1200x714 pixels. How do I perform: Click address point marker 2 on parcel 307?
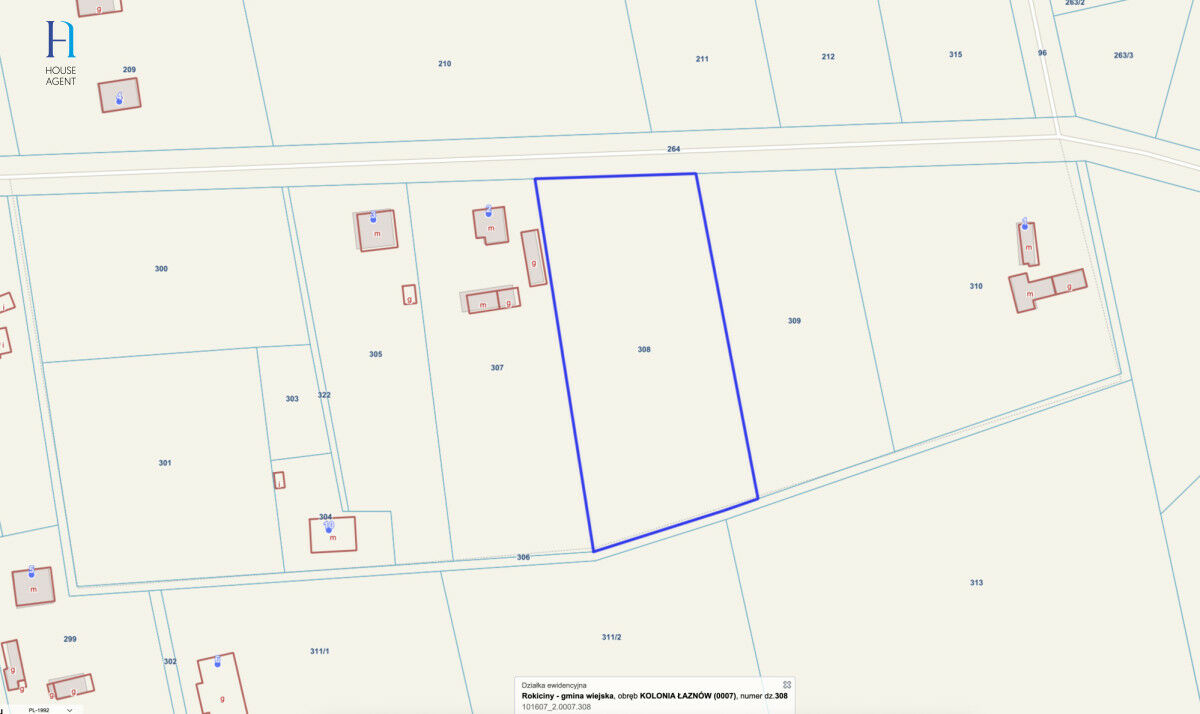click(x=488, y=210)
